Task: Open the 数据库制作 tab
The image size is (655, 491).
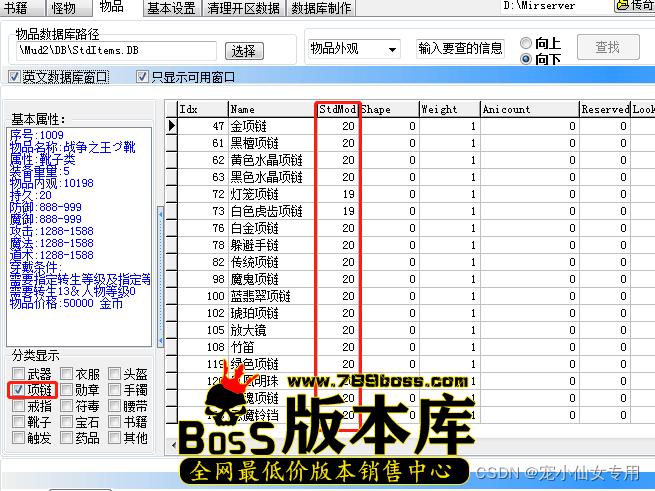Action: click(x=321, y=8)
